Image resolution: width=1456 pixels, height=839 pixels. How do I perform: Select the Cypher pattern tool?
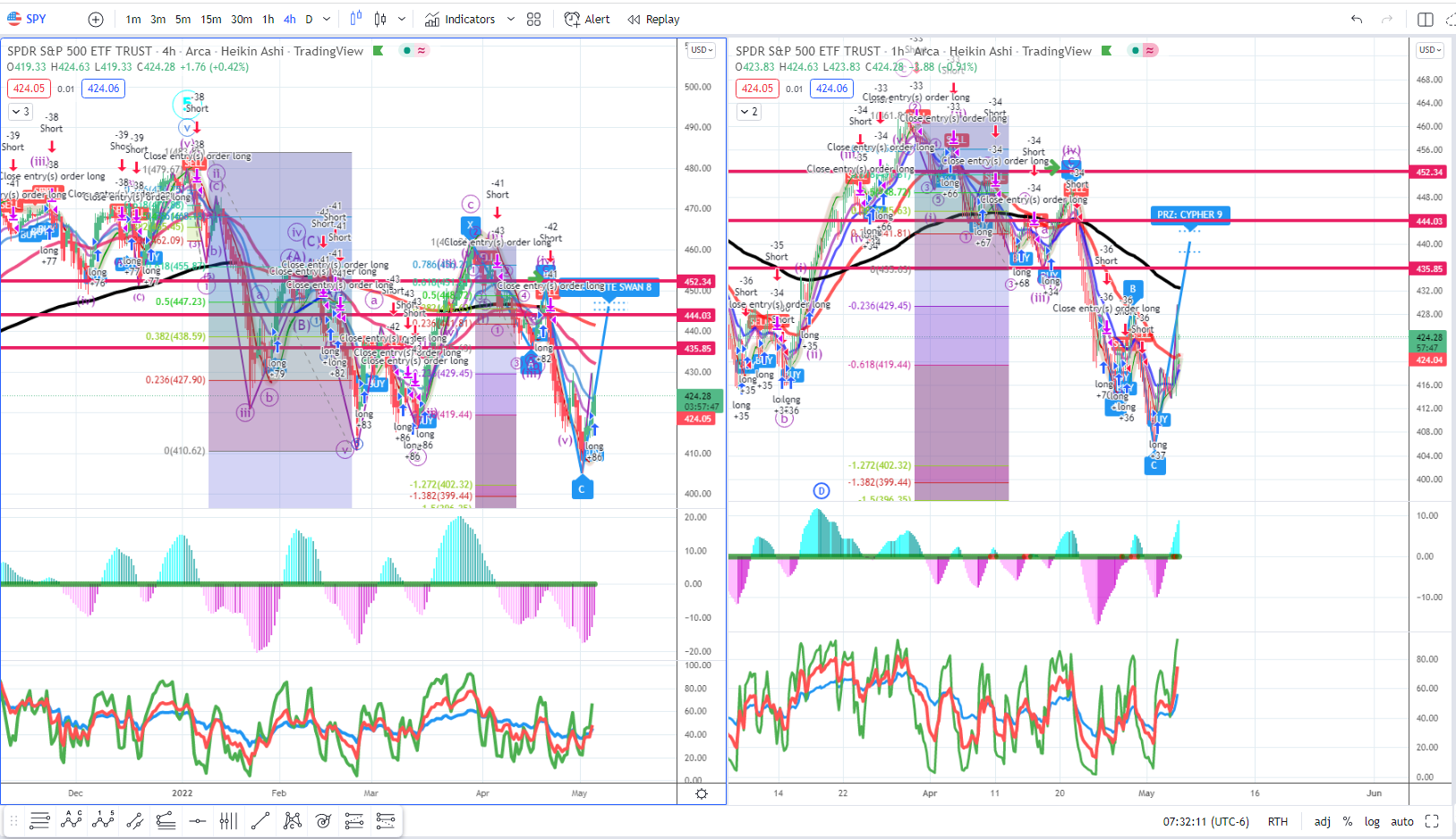[x=292, y=820]
